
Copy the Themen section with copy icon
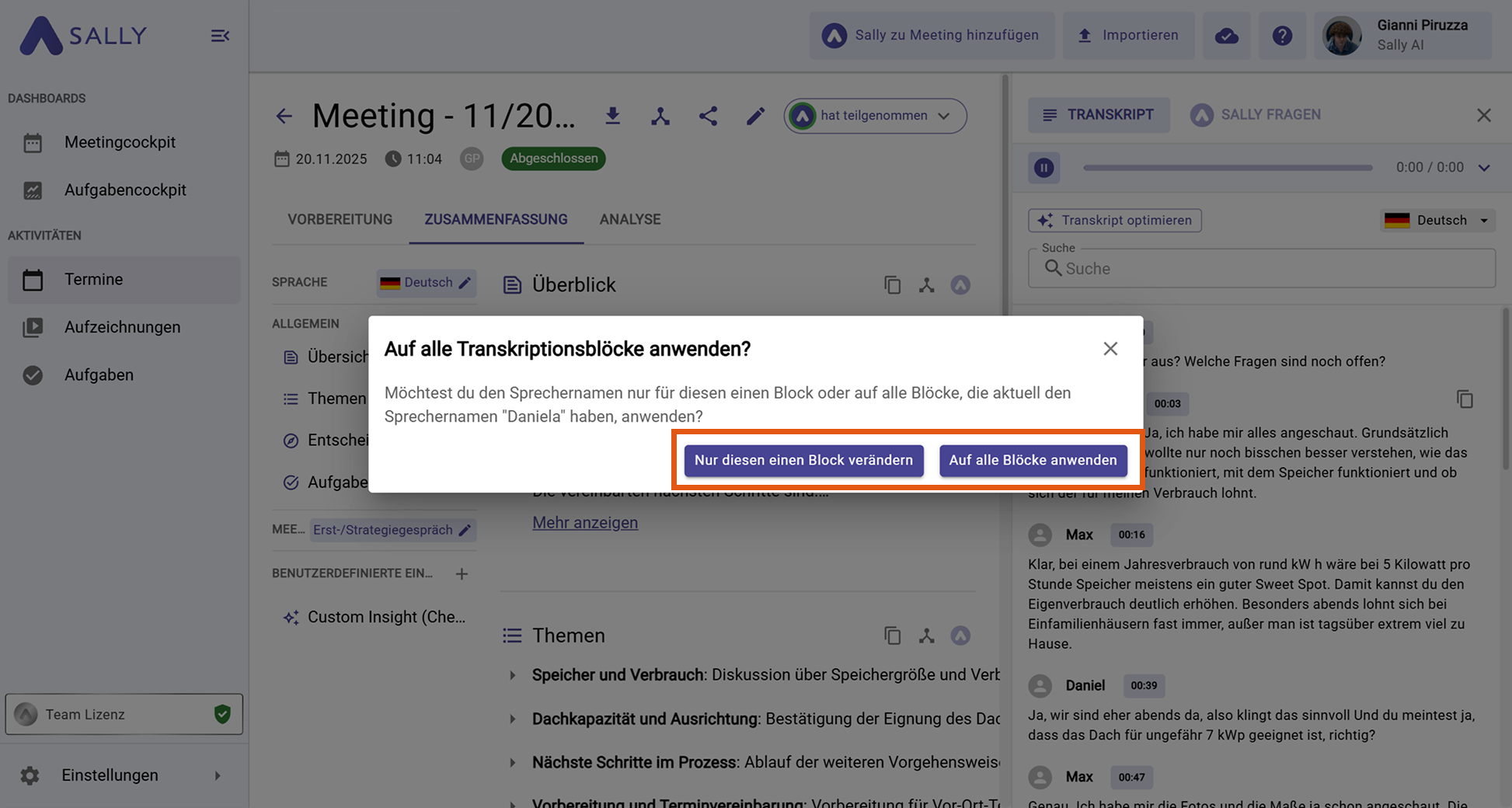point(892,636)
